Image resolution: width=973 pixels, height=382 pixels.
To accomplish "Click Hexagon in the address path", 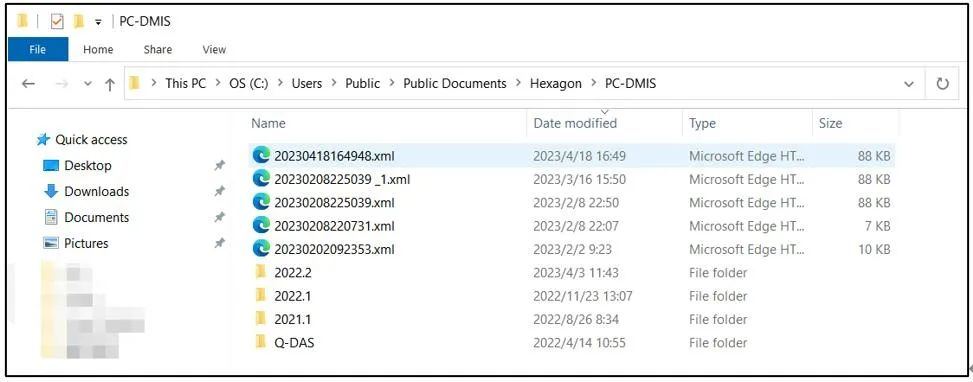I will tap(555, 84).
